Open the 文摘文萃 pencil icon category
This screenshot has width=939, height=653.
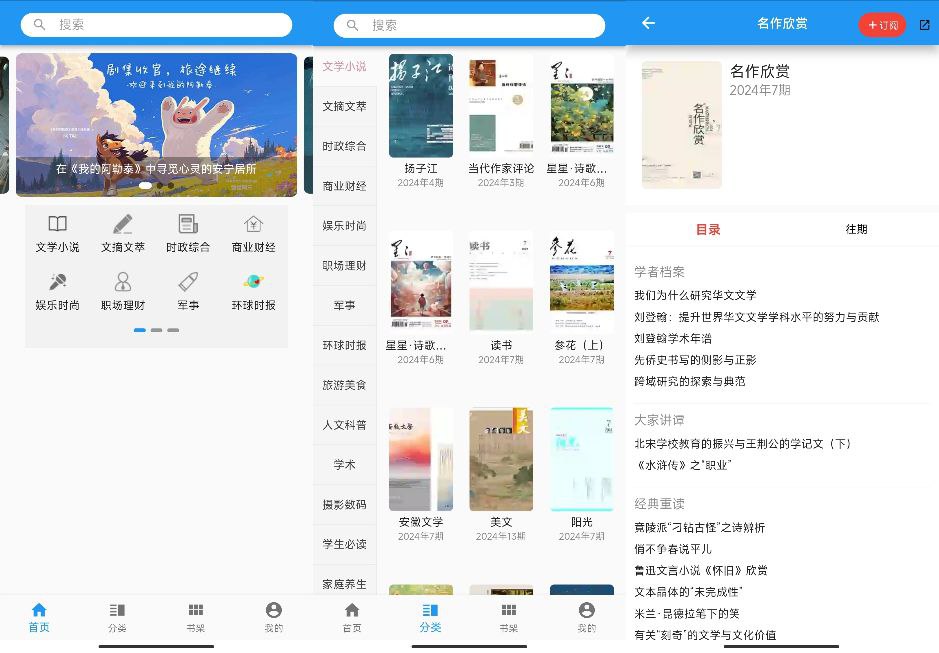click(x=123, y=224)
